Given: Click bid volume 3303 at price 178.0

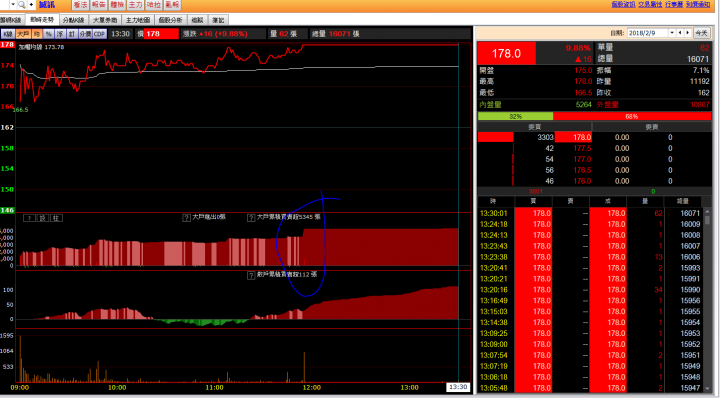Looking at the screenshot, I should click(x=546, y=137).
